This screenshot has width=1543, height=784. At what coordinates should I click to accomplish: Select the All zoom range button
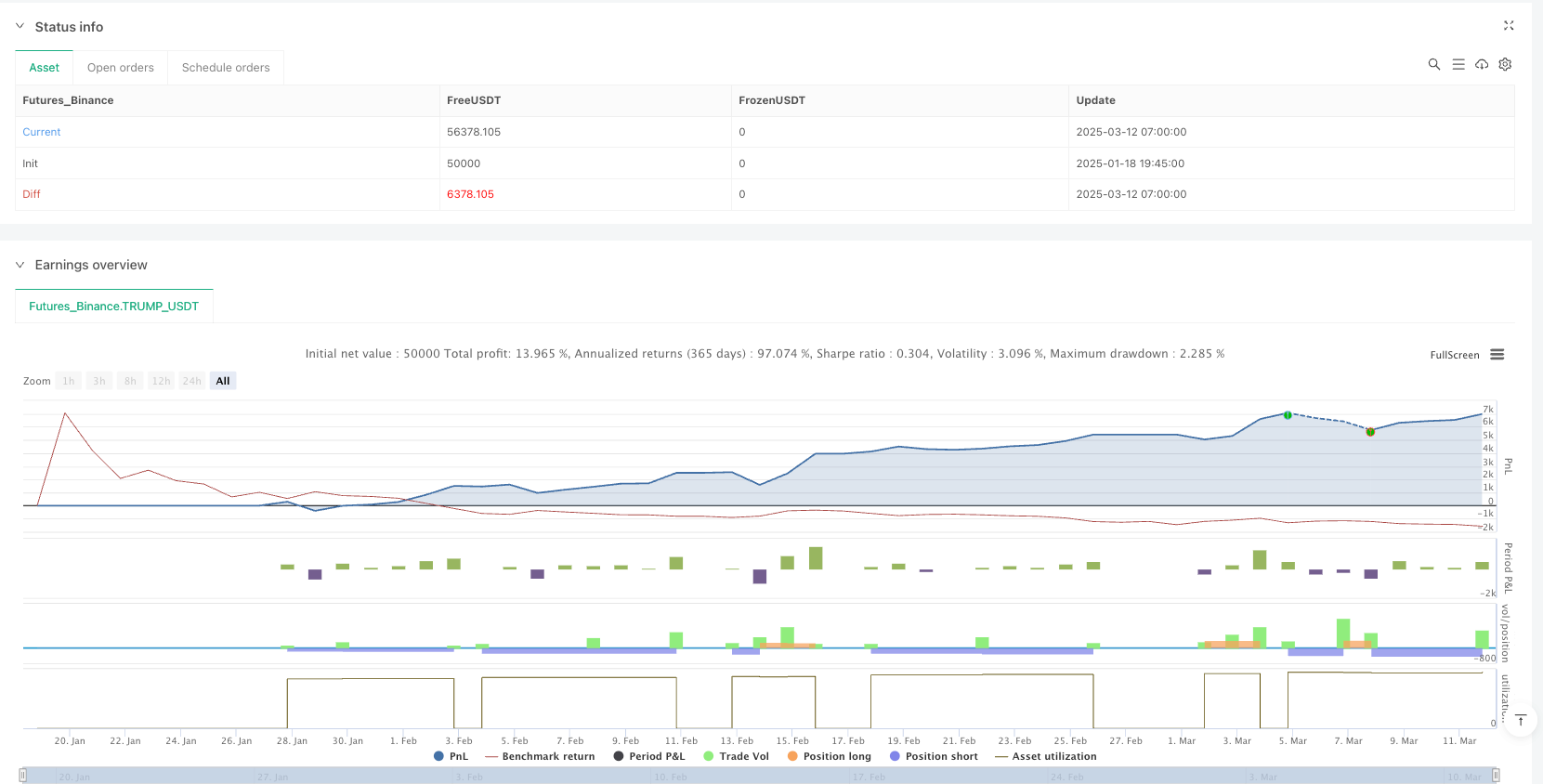click(223, 381)
